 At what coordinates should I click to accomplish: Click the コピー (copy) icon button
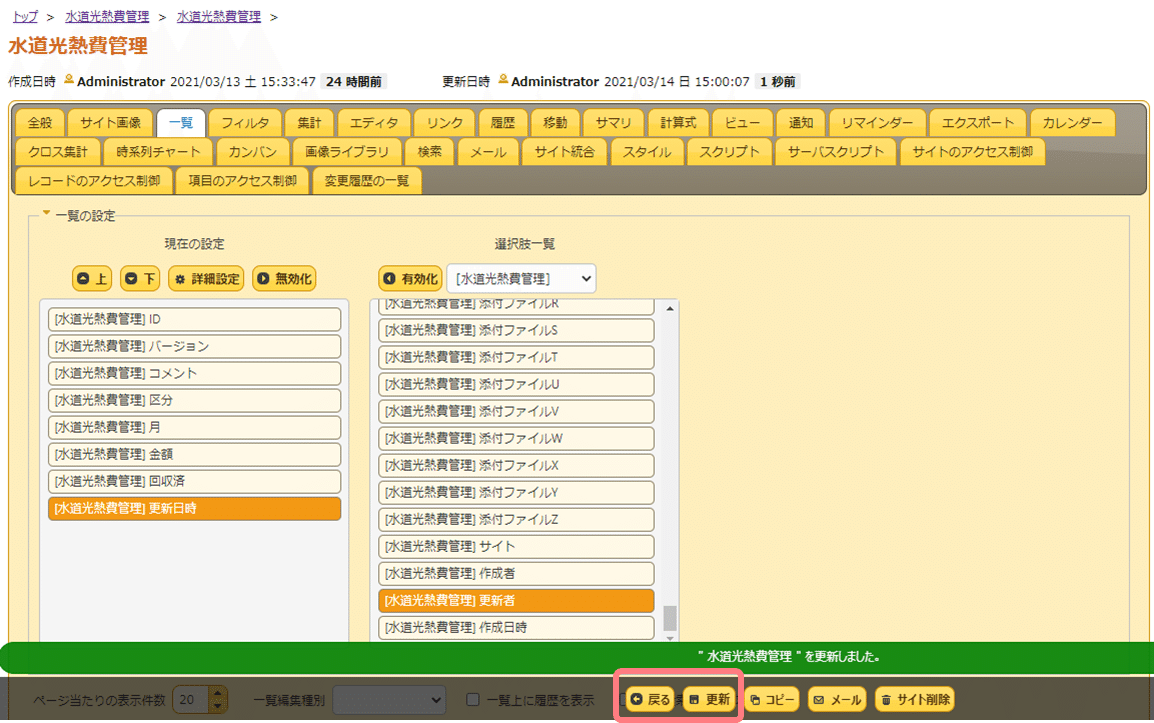pyautogui.click(x=770, y=697)
